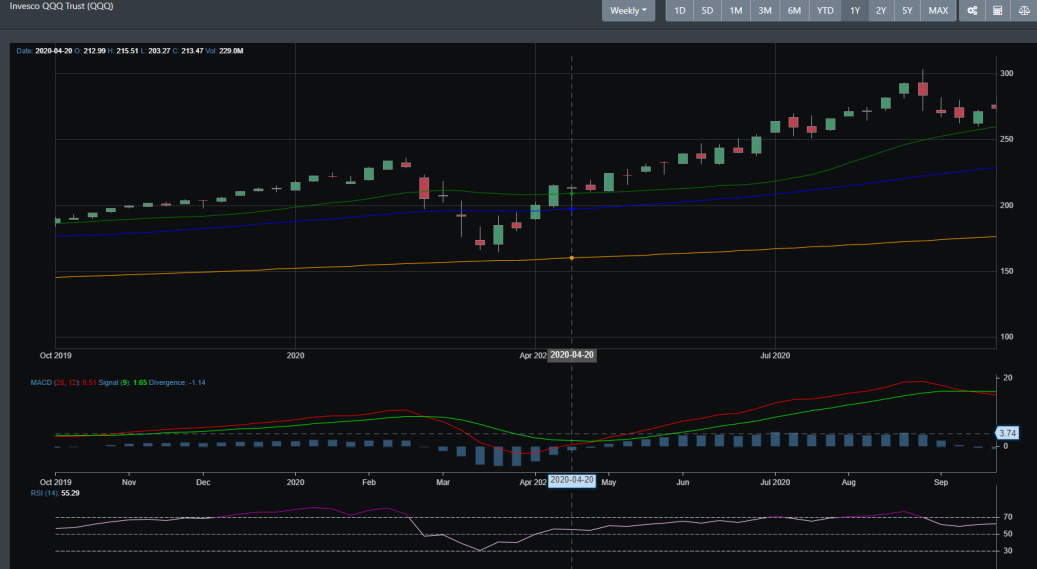Select the 3M time range
1037x569 pixels.
tap(765, 11)
